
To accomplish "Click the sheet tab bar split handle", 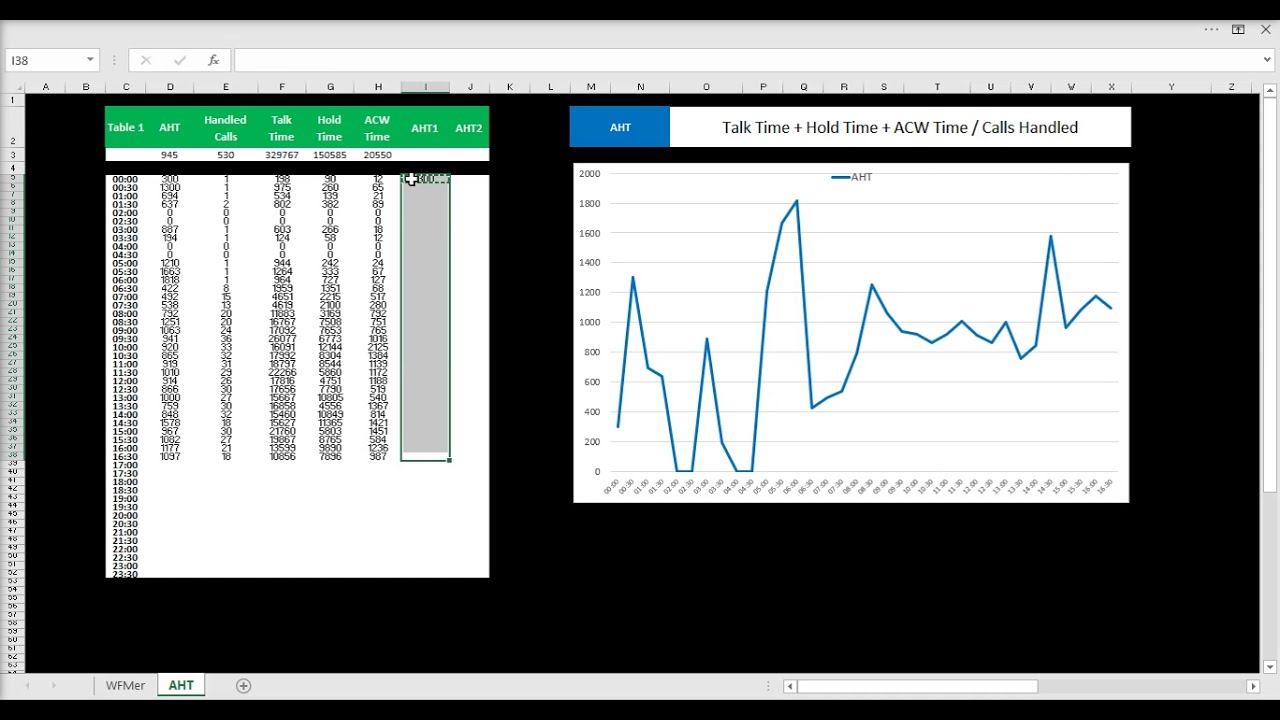I will point(769,686).
